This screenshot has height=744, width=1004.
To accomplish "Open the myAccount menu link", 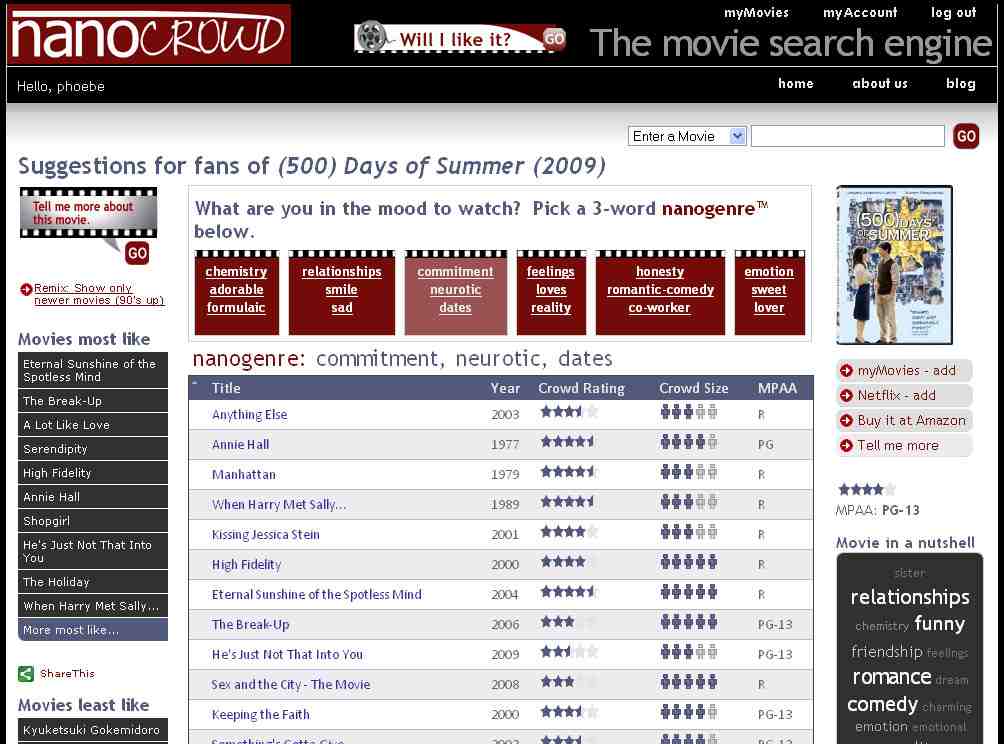I will pyautogui.click(x=860, y=13).
